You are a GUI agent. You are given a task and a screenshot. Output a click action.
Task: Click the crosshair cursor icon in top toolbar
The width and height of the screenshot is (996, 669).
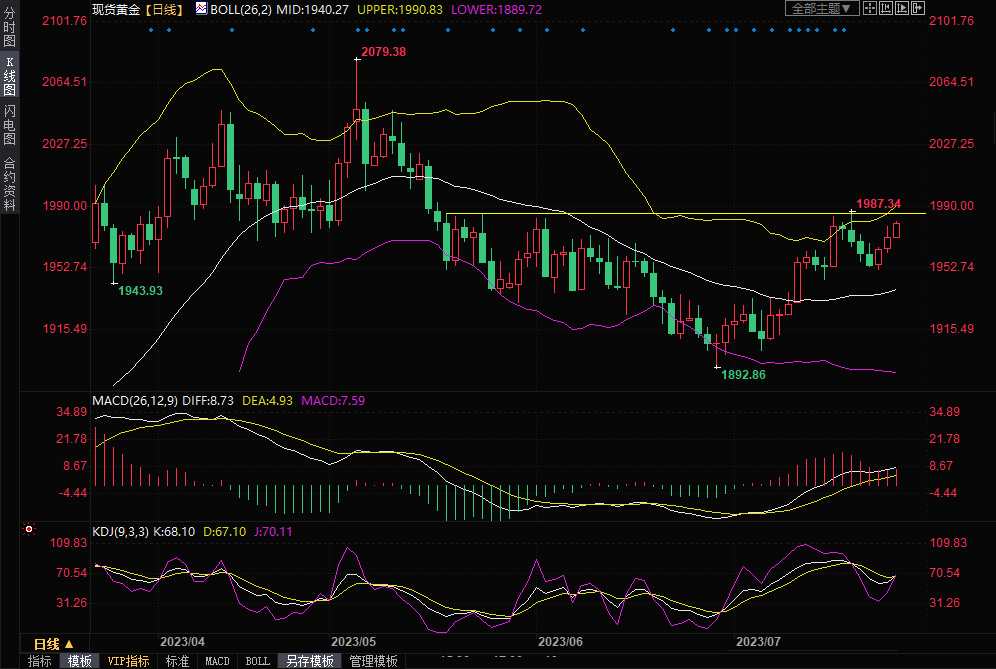[870, 8]
